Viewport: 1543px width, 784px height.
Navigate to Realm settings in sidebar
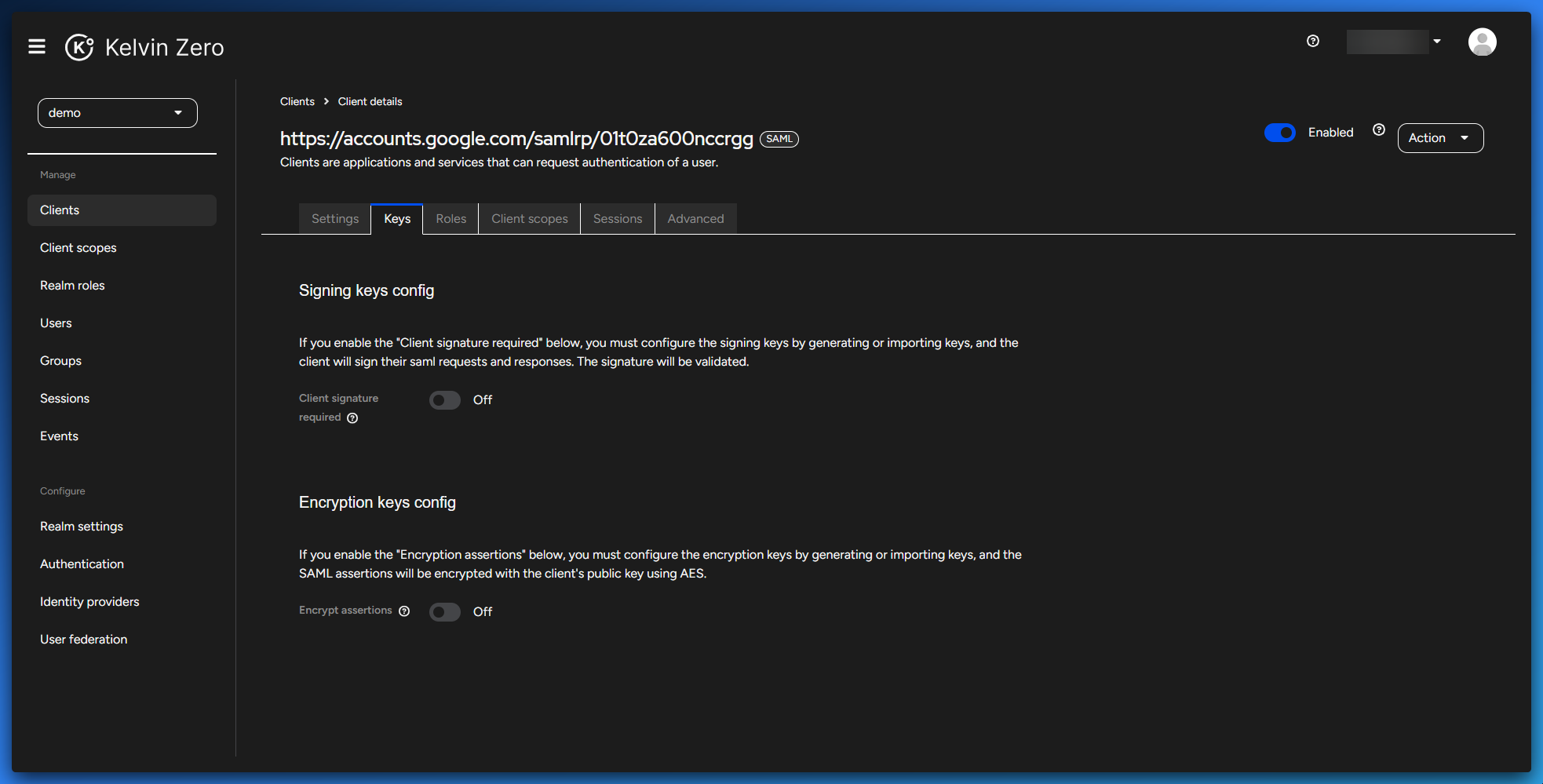coord(82,527)
